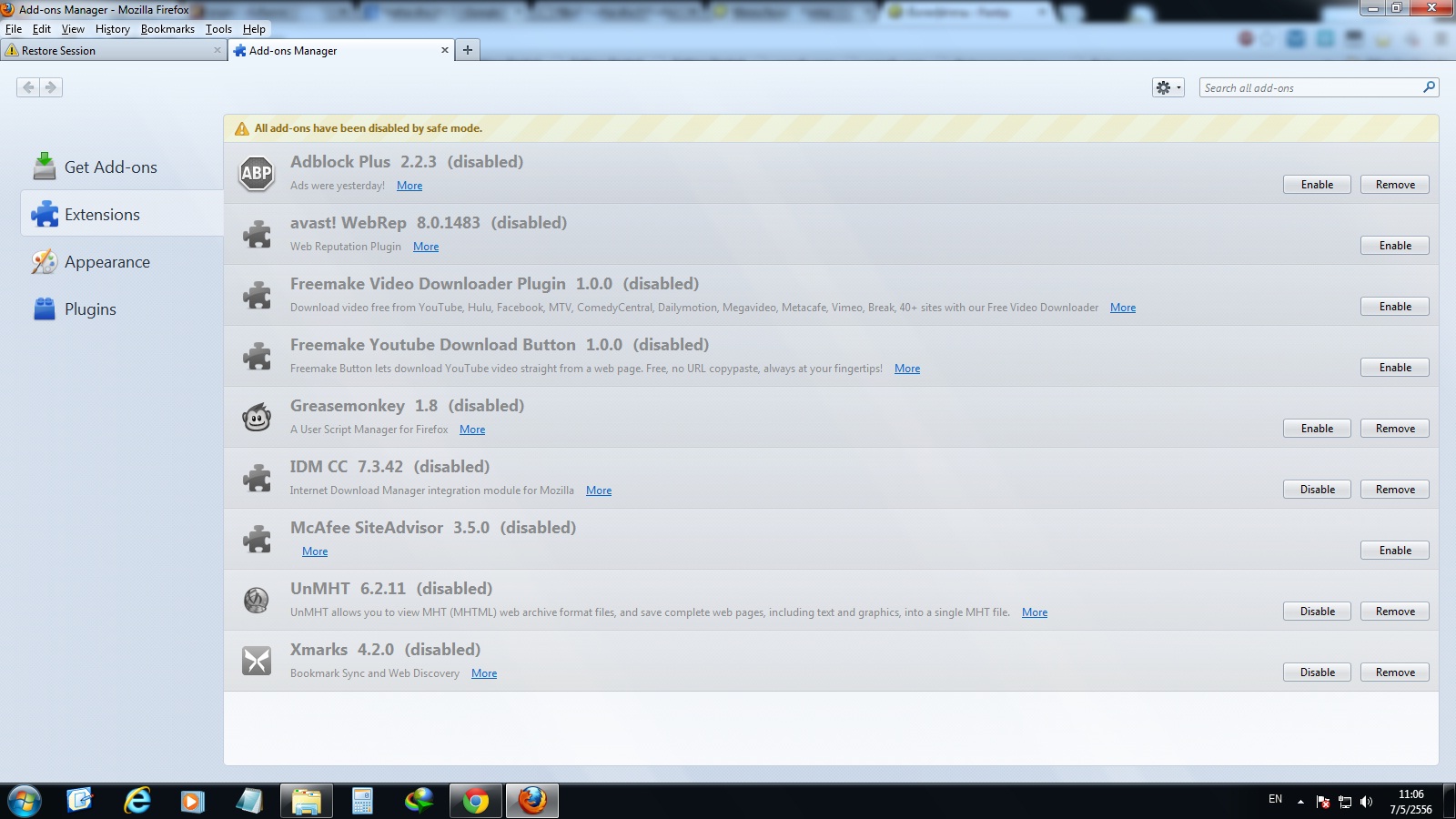Open the History menu
This screenshot has width=1456, height=819.
[x=113, y=29]
